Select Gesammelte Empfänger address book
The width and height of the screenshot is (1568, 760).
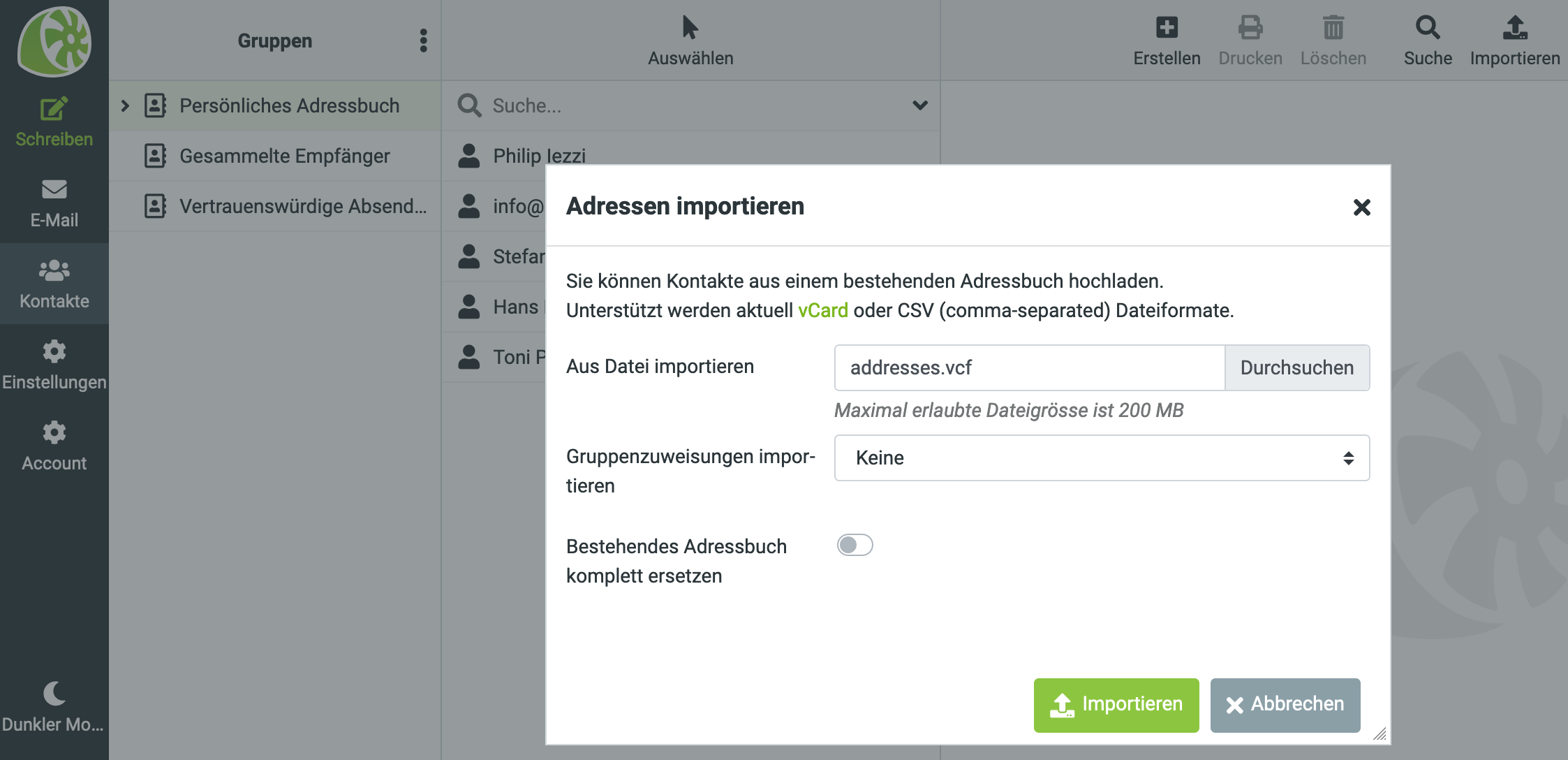click(x=275, y=156)
